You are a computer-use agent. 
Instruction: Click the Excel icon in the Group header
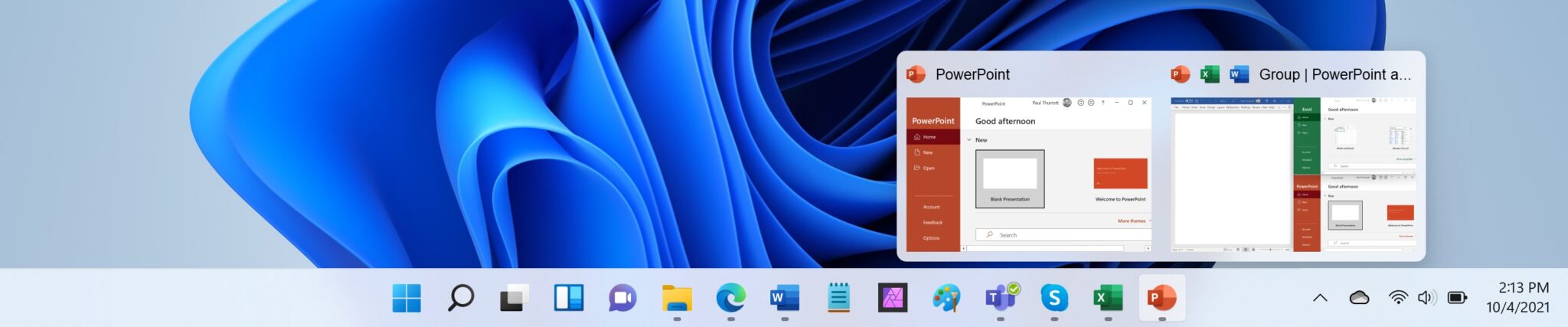click(x=1210, y=74)
